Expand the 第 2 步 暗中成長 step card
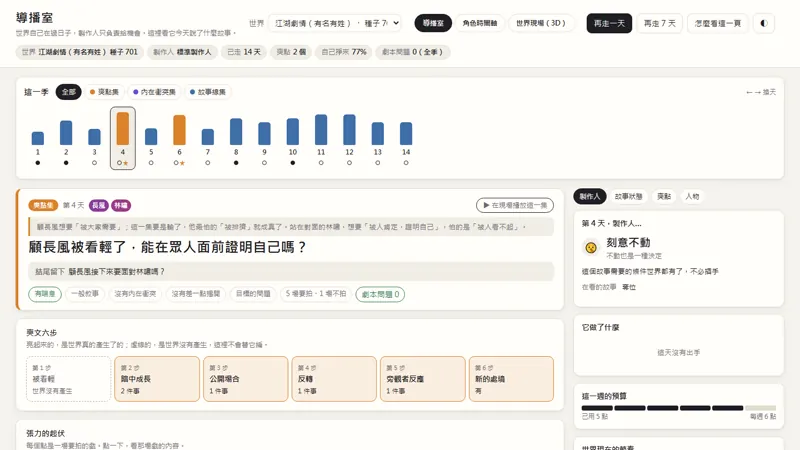This screenshot has height=450, width=800. (x=157, y=379)
